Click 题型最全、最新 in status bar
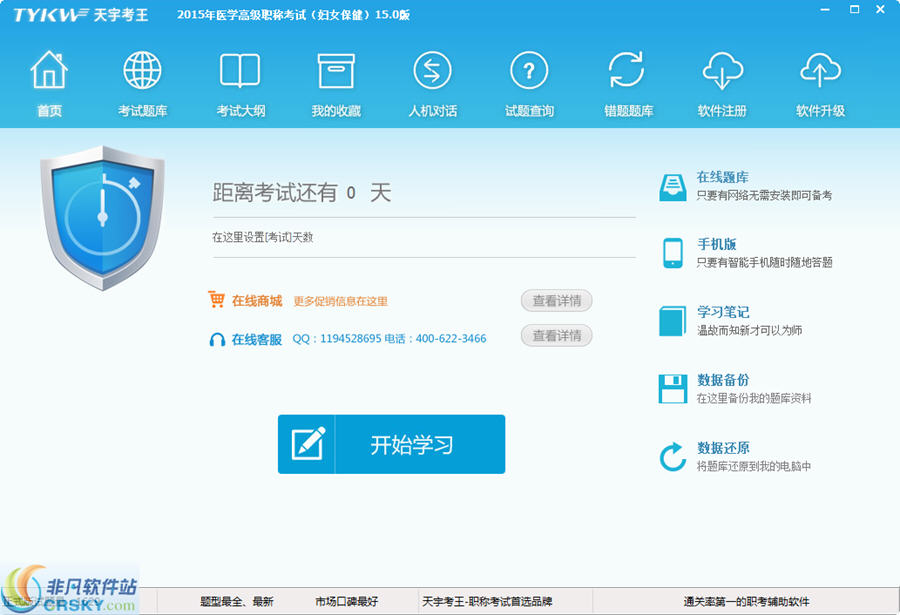This screenshot has width=900, height=615. 236,602
